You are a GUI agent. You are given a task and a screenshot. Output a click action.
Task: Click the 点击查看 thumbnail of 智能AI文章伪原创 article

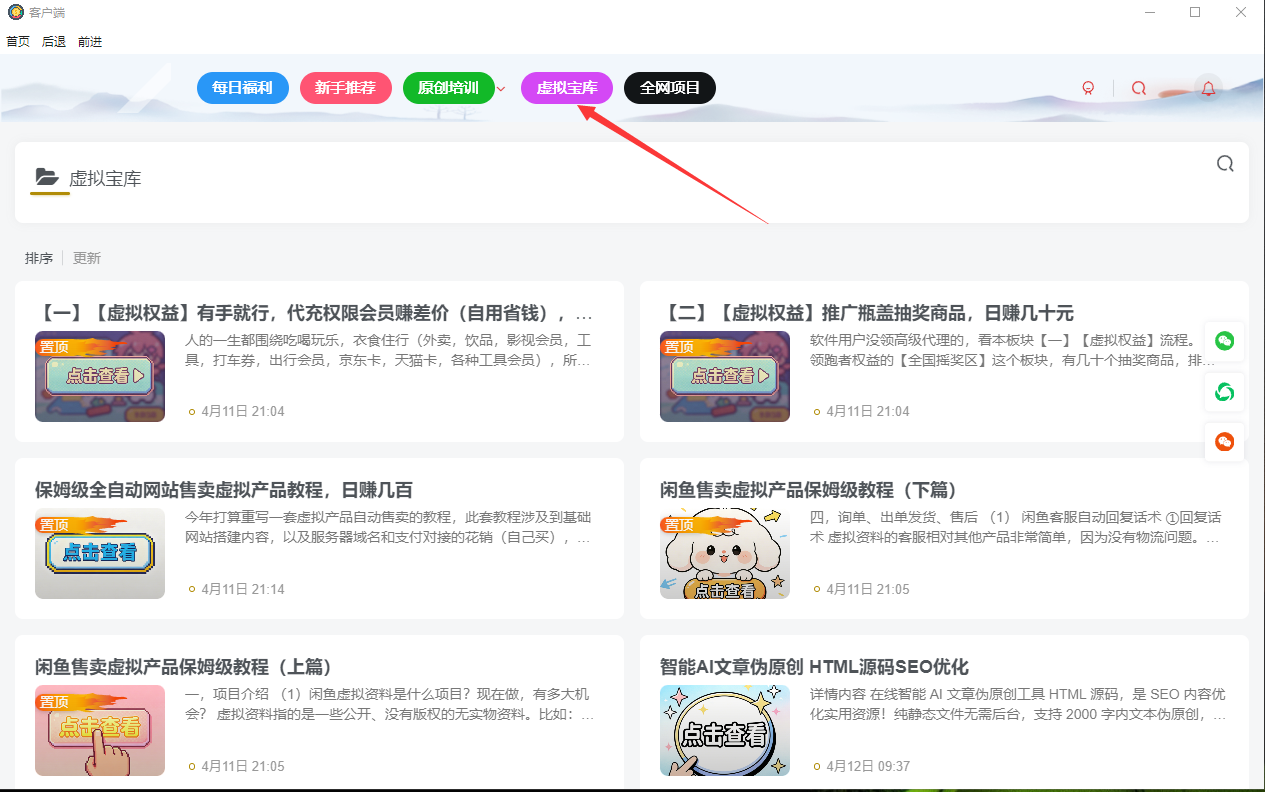(724, 730)
